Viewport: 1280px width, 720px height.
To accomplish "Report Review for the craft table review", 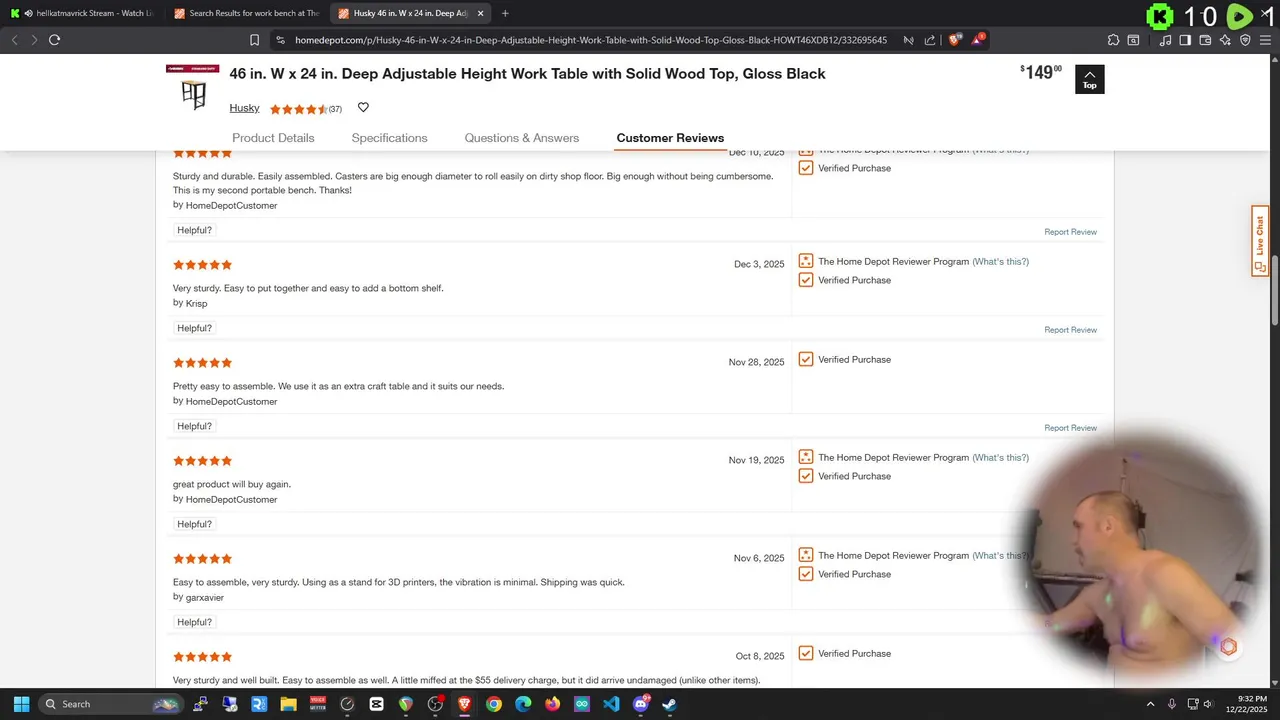I will pos(1070,428).
